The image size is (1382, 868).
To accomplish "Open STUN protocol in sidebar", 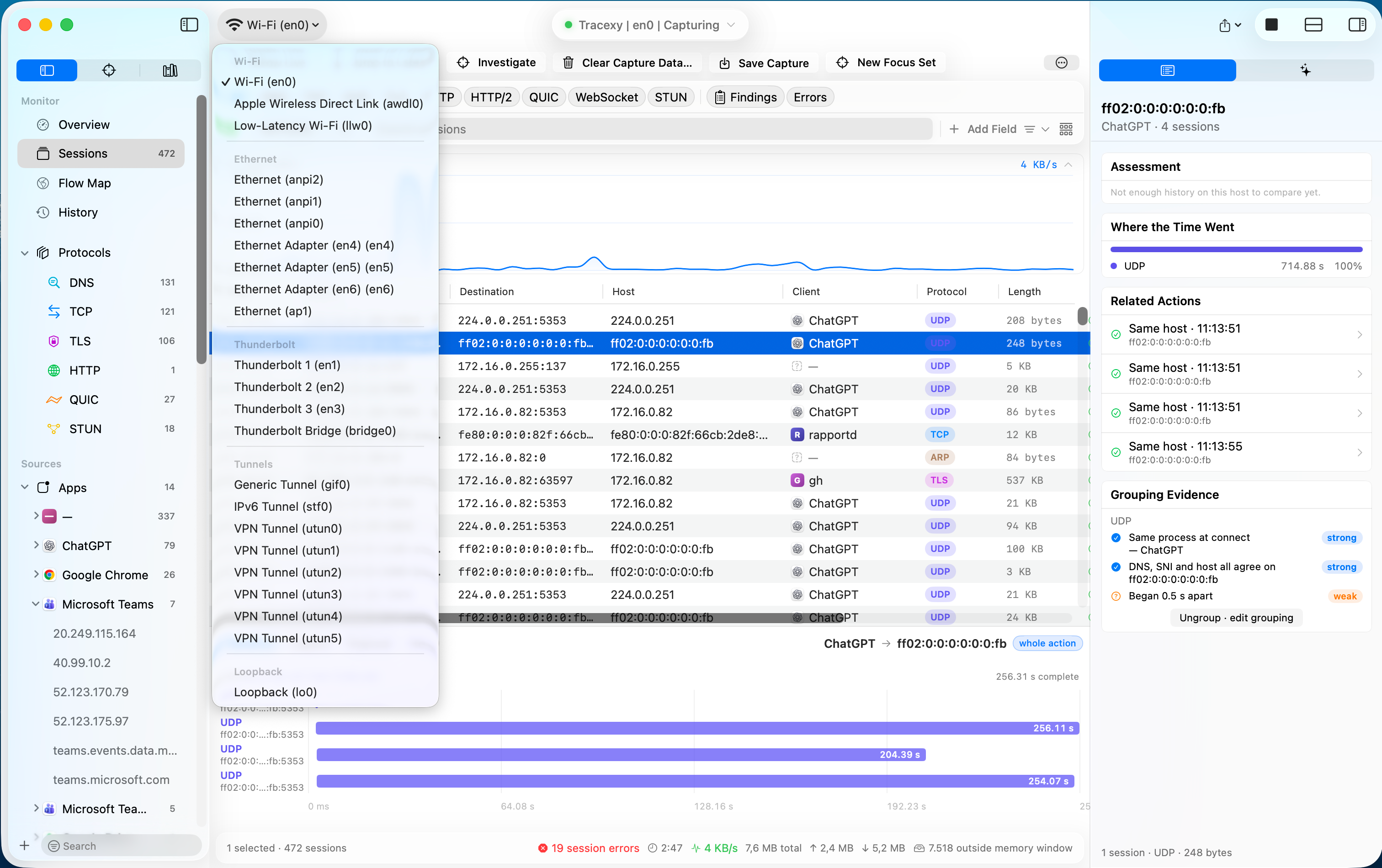I will 101,429.
